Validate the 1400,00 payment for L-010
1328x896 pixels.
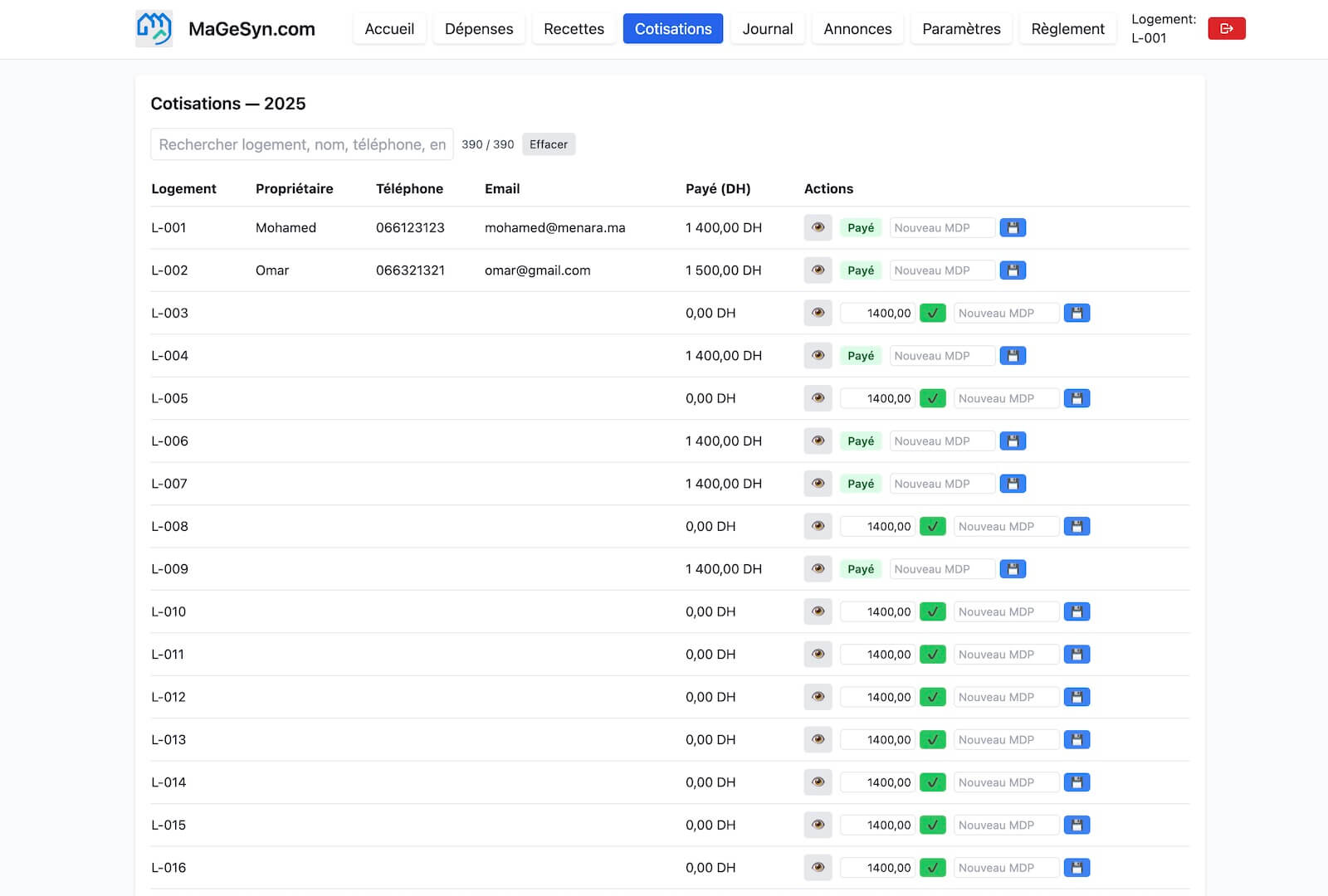(x=933, y=612)
